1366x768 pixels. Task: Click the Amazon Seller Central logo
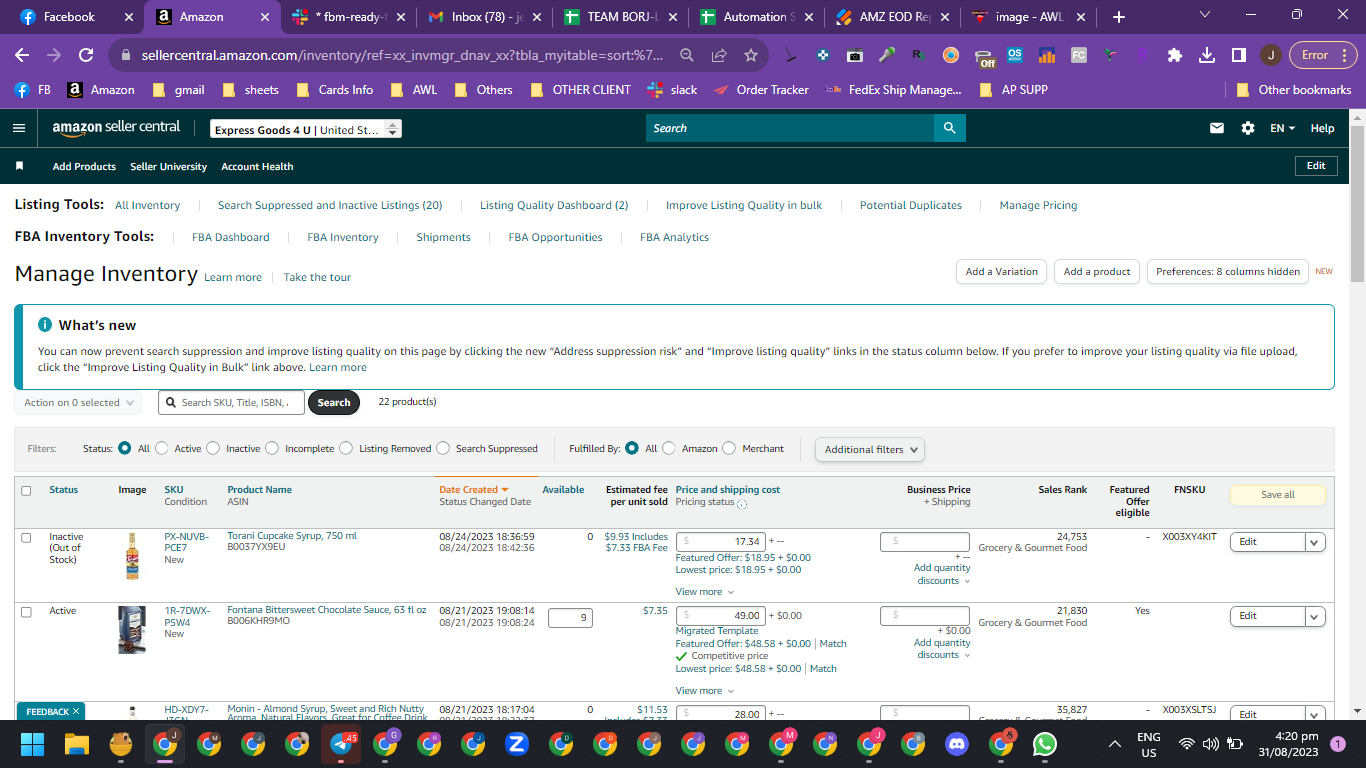pos(116,128)
